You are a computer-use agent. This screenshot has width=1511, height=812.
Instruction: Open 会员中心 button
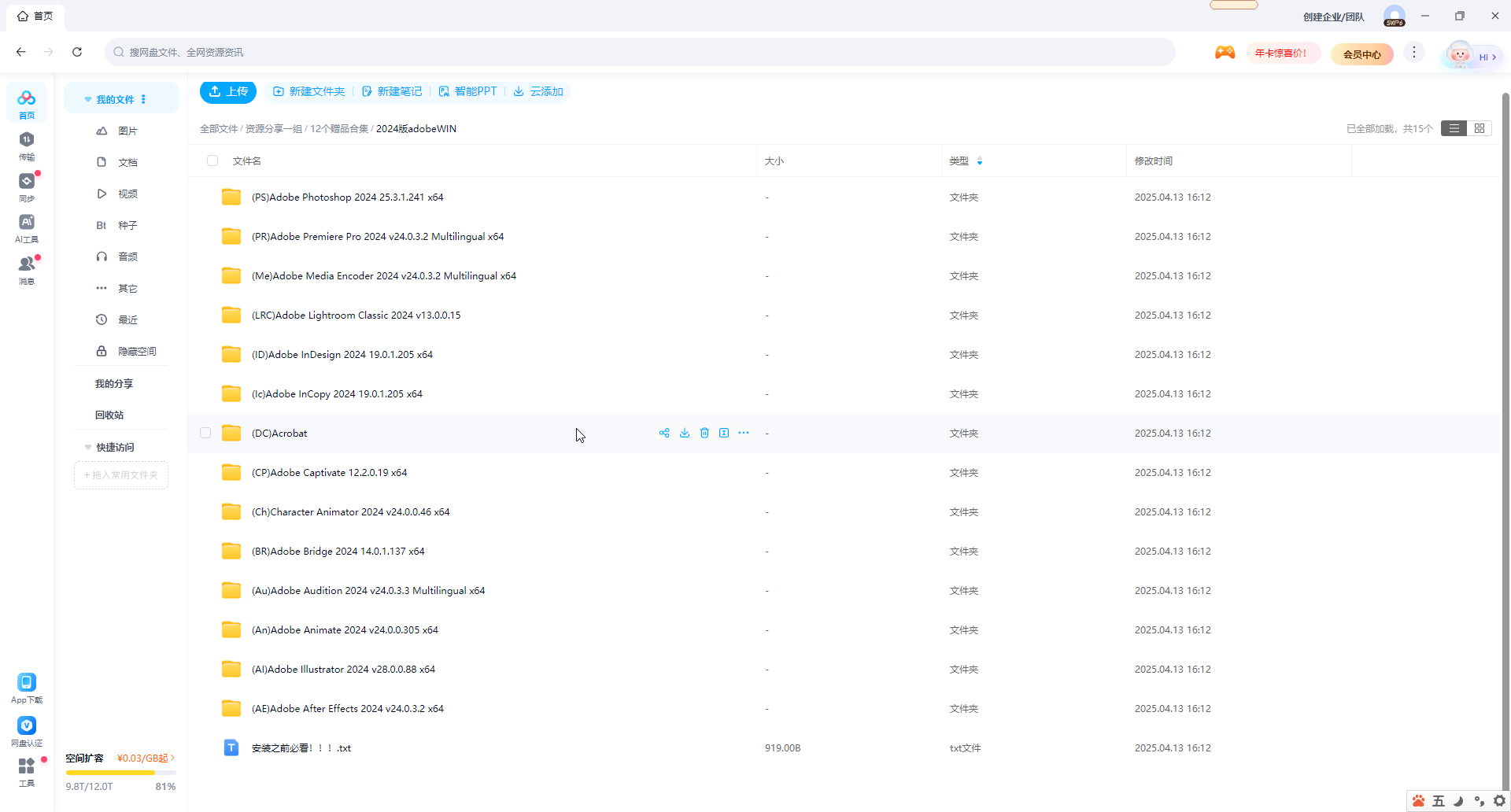(1361, 54)
